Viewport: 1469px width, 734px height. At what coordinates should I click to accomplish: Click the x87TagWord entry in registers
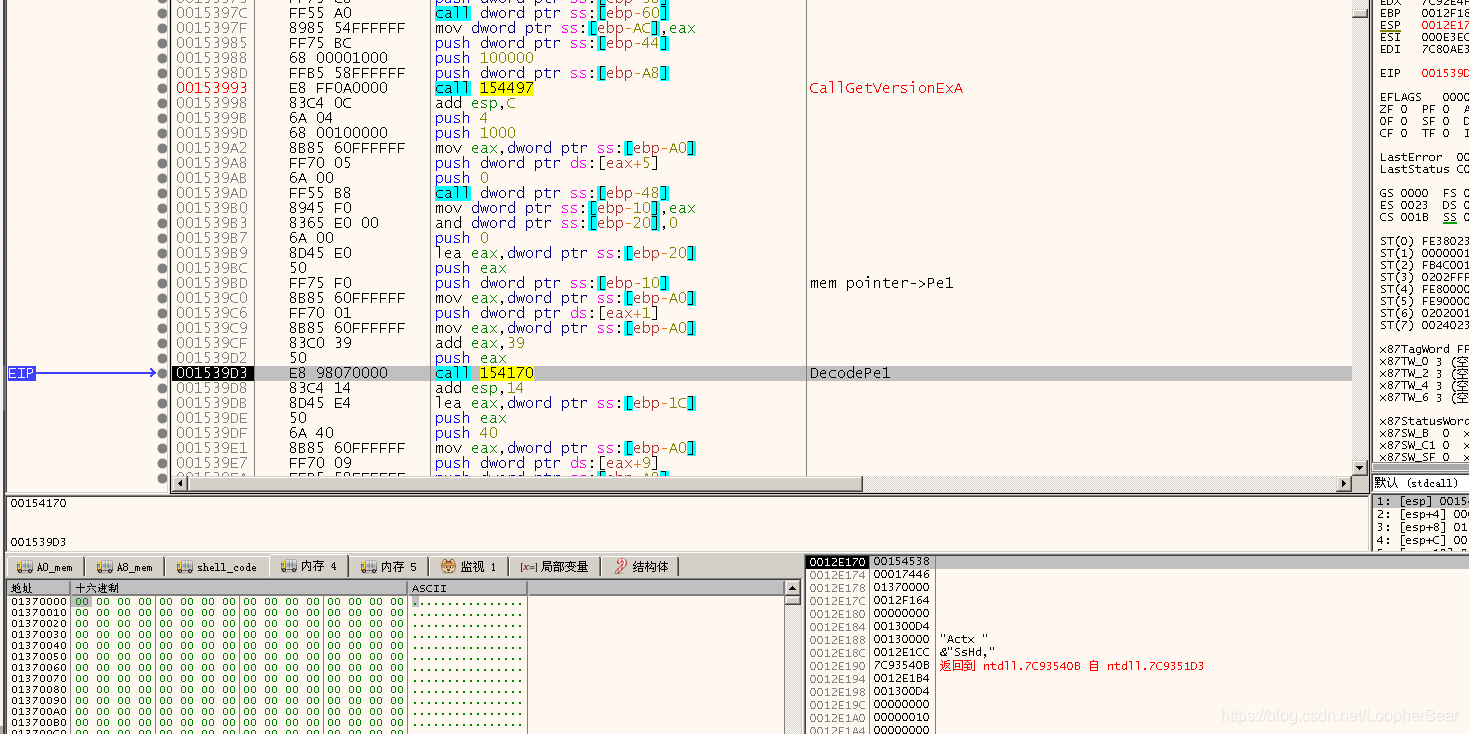pos(1414,349)
